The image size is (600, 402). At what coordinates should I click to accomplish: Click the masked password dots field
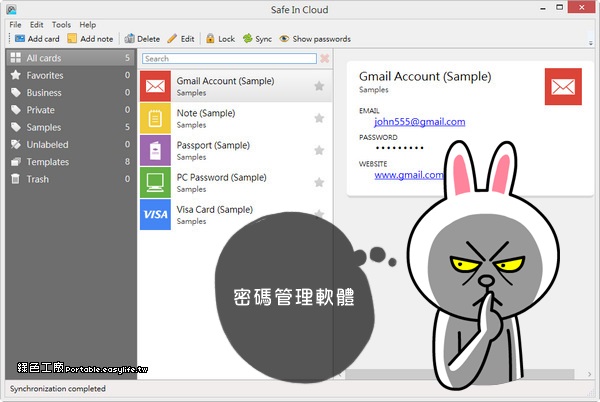click(x=399, y=148)
